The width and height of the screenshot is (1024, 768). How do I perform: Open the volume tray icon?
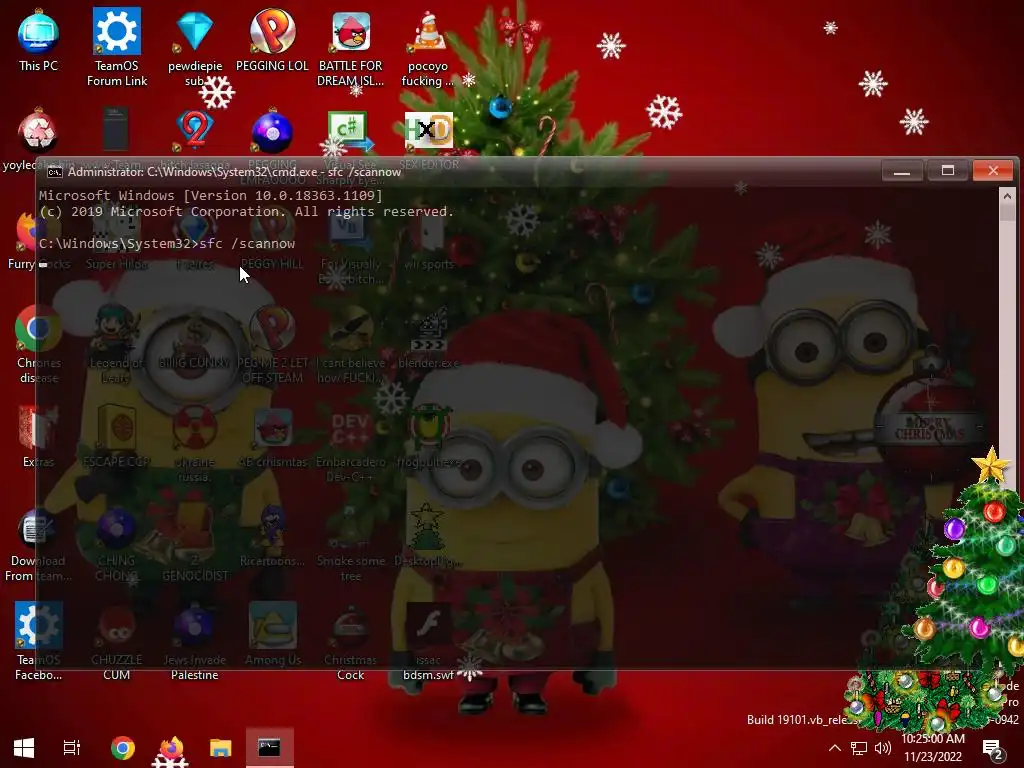(x=883, y=748)
